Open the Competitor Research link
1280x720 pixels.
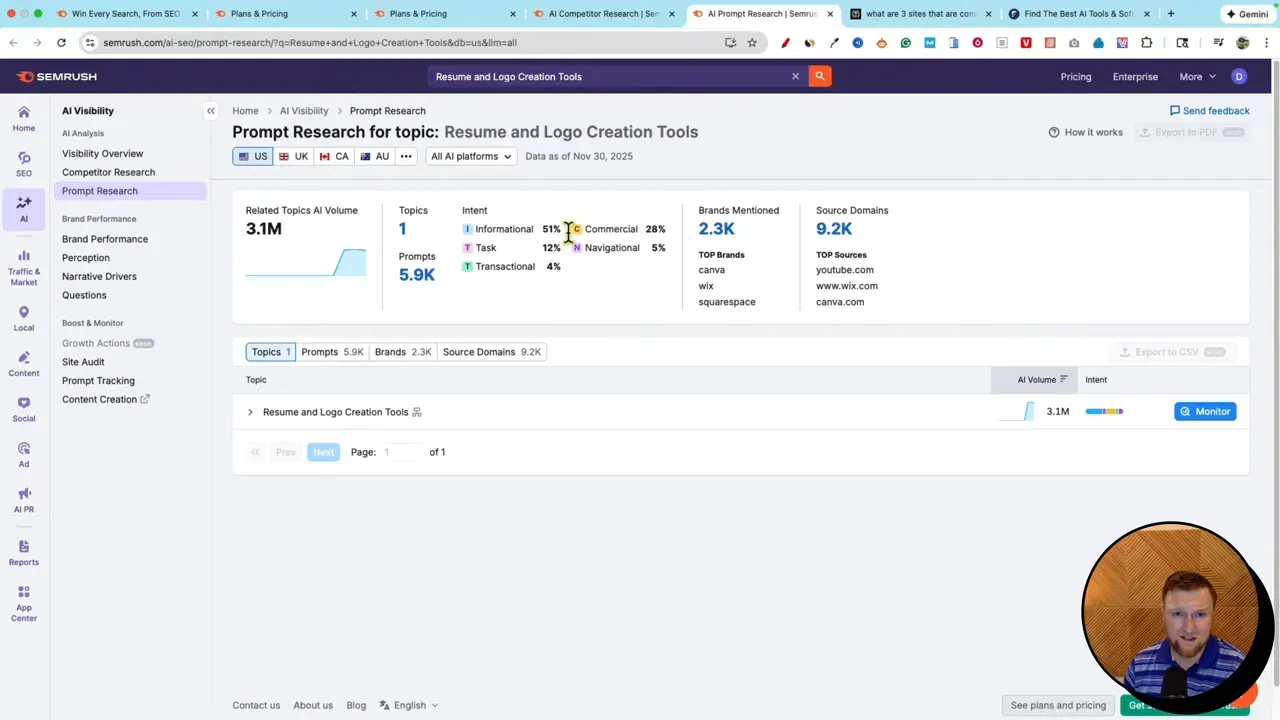point(108,172)
